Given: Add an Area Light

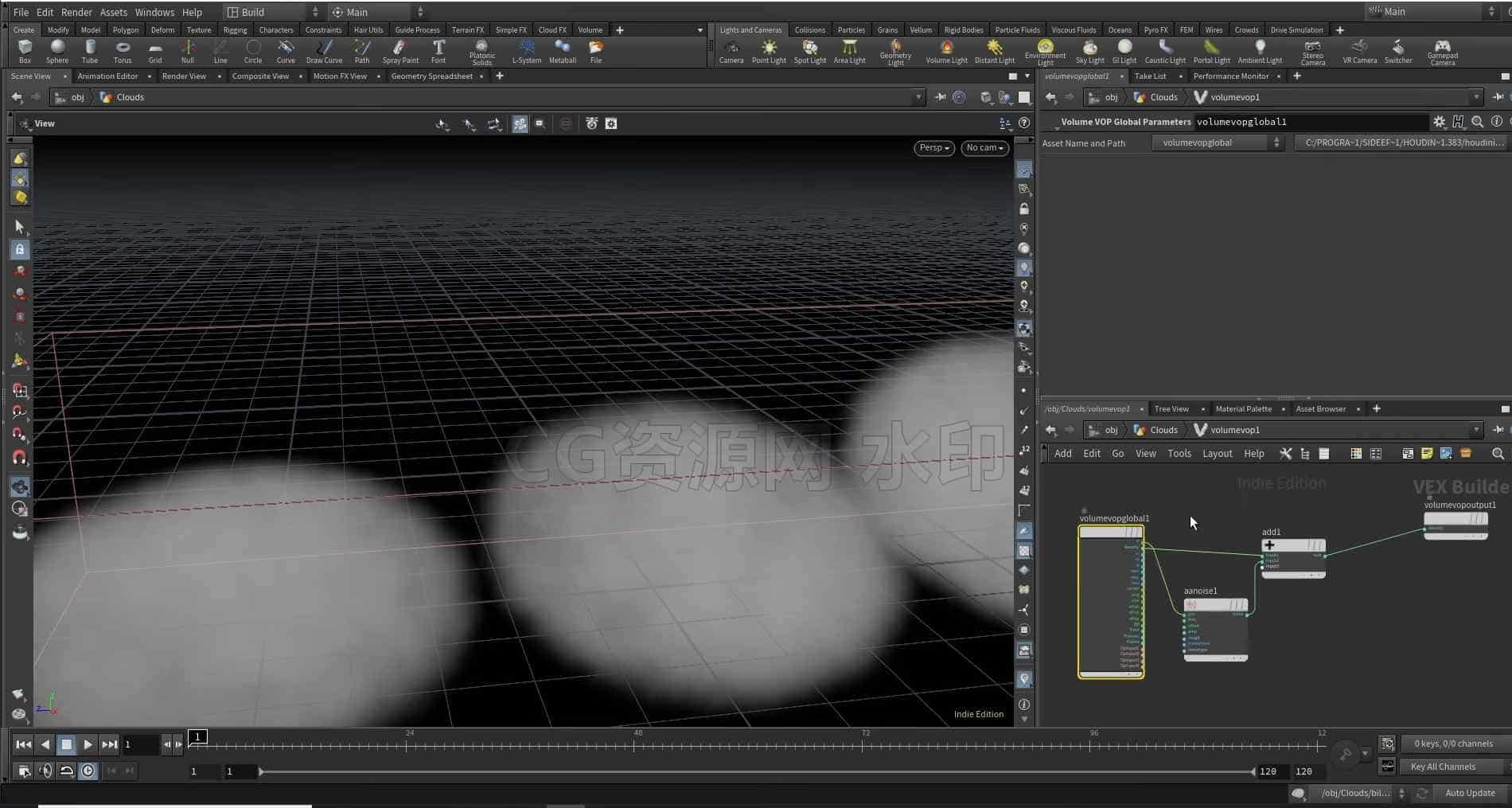Looking at the screenshot, I should pyautogui.click(x=849, y=52).
